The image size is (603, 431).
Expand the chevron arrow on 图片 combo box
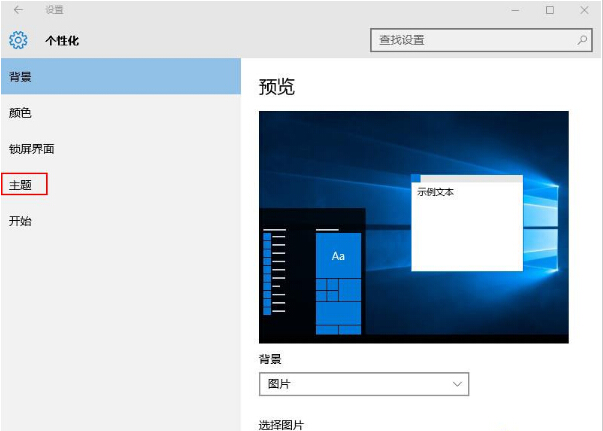pyautogui.click(x=457, y=384)
